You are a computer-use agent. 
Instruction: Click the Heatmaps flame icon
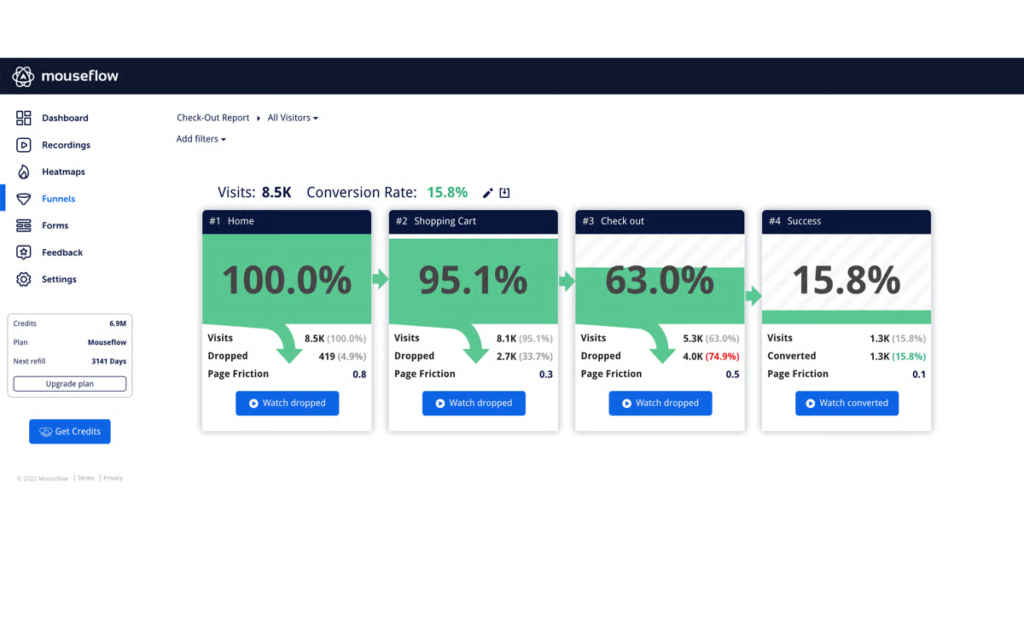tap(24, 172)
